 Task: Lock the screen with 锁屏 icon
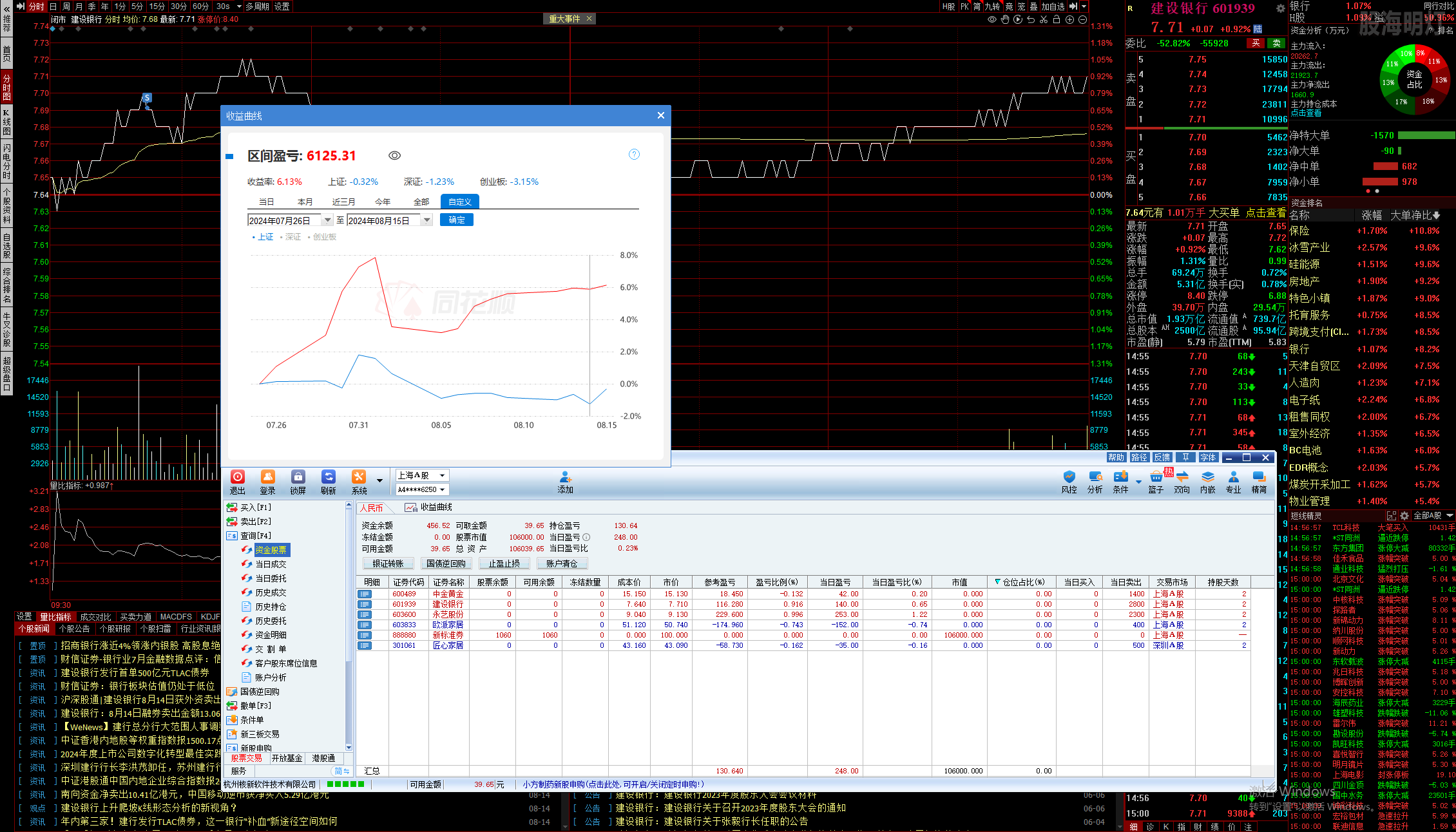pos(298,482)
